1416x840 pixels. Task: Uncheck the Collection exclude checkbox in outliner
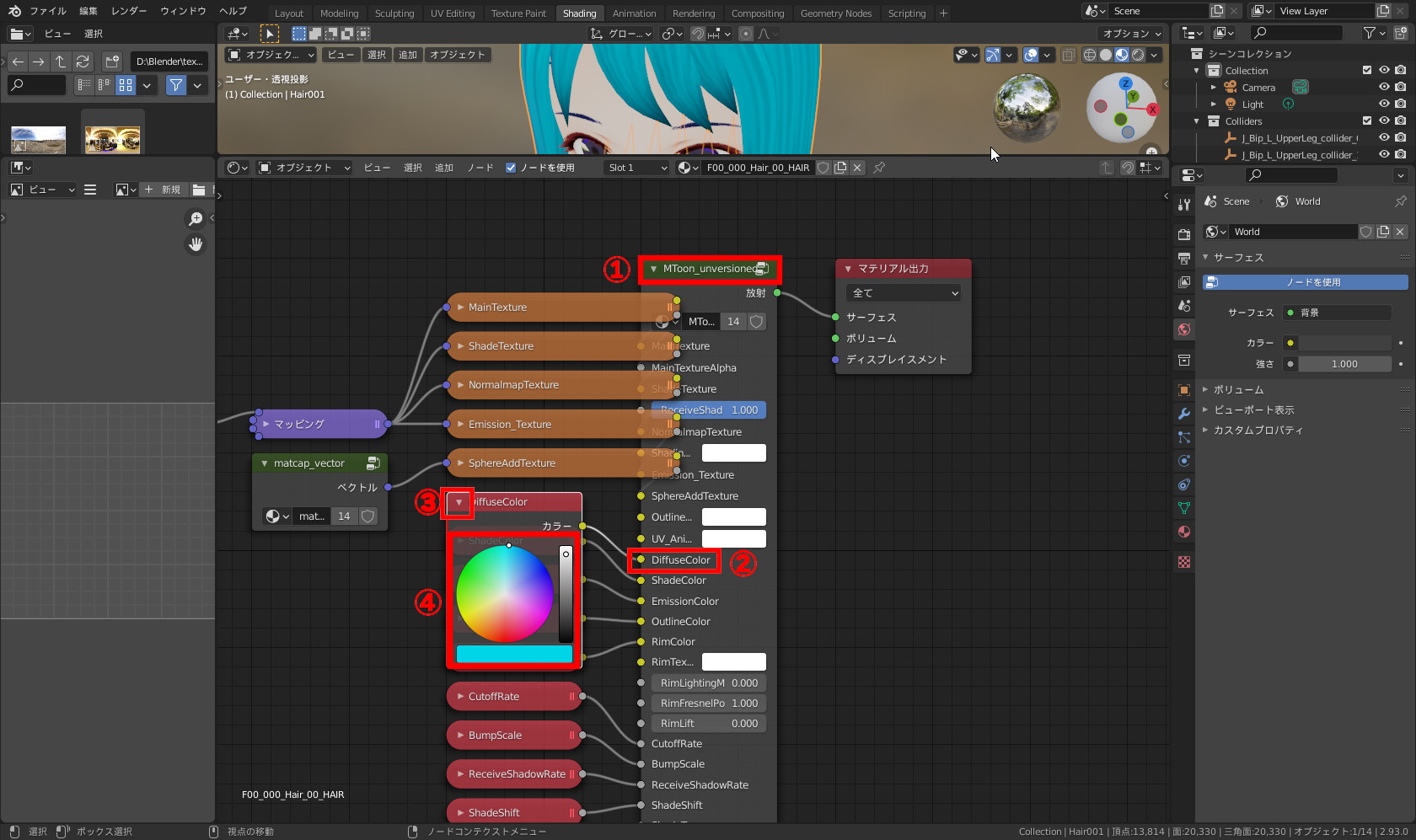[x=1367, y=71]
